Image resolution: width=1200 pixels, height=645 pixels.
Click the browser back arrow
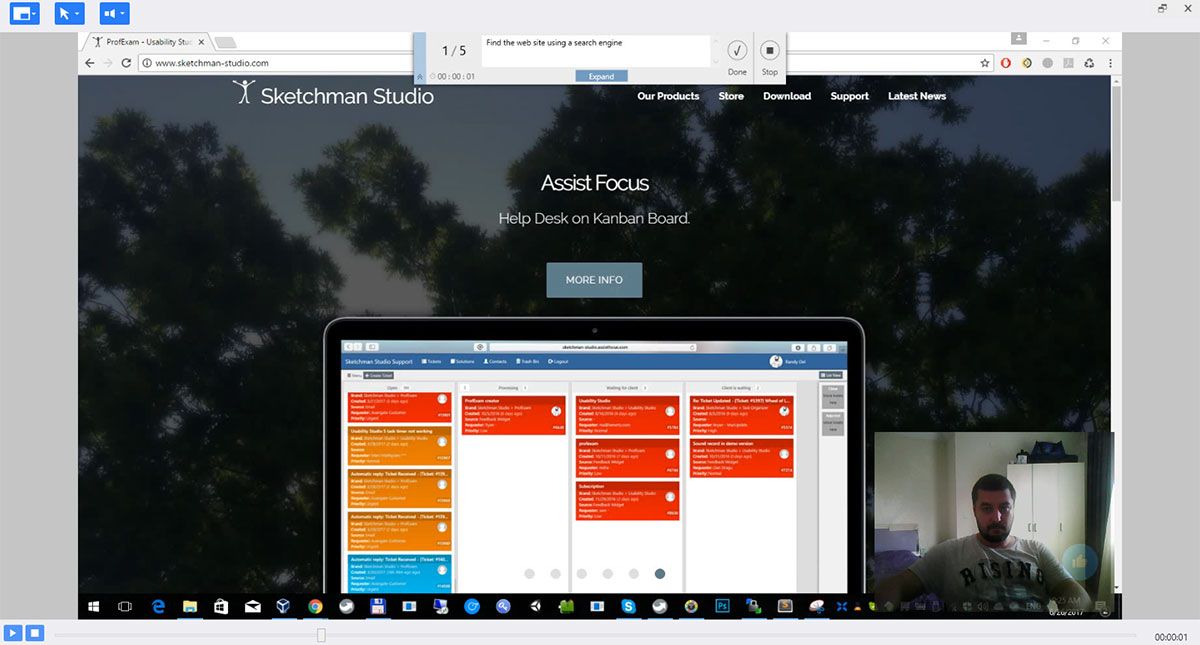(90, 62)
